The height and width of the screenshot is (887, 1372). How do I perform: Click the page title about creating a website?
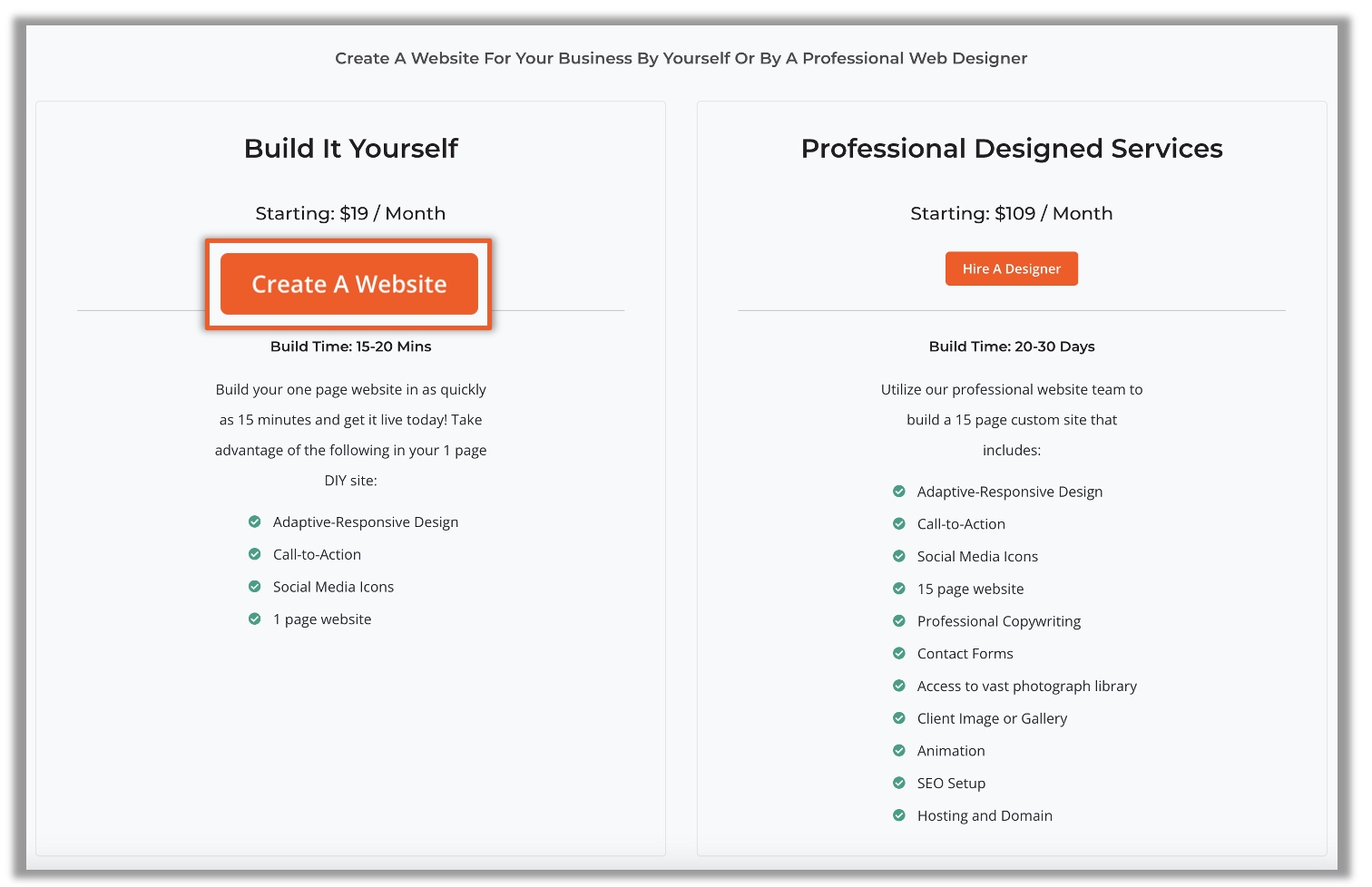(x=681, y=58)
